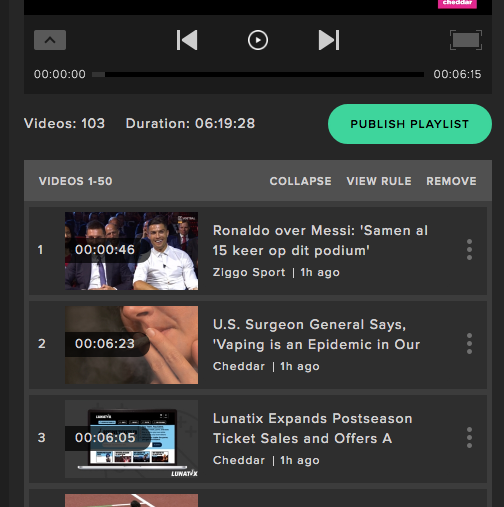Toggle fullscreen mode icon
Screen dimensions: 504x507
pyautogui.click(x=466, y=40)
